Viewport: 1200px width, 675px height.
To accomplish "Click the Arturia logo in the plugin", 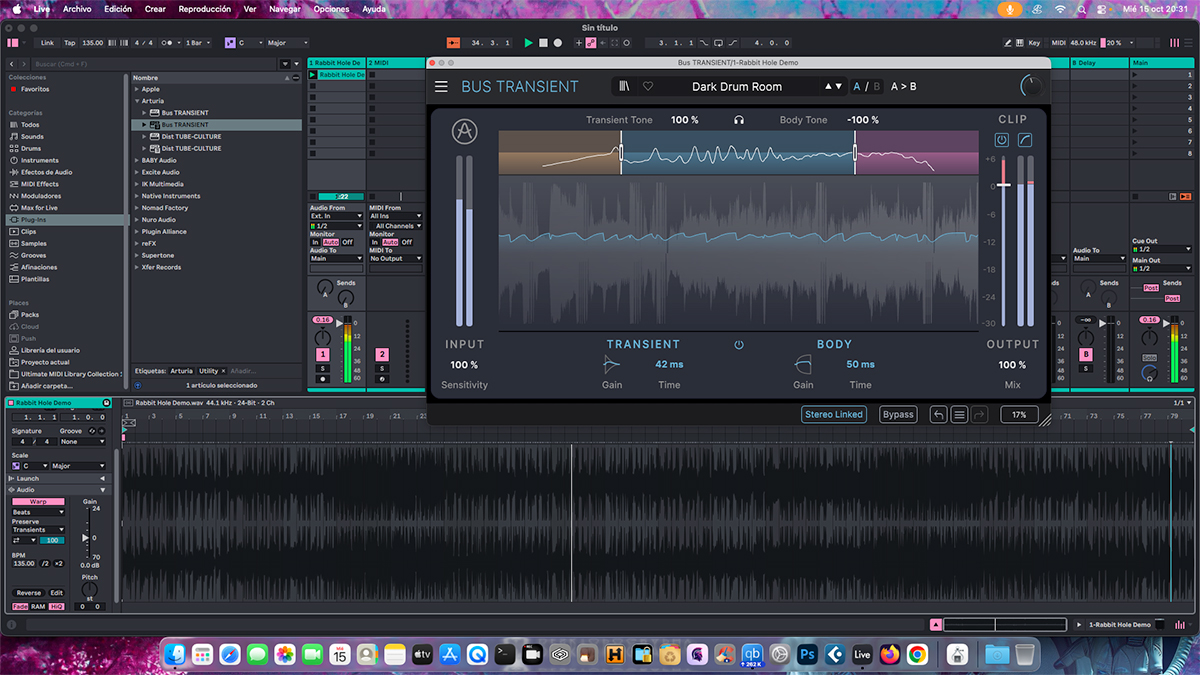I will coord(464,131).
